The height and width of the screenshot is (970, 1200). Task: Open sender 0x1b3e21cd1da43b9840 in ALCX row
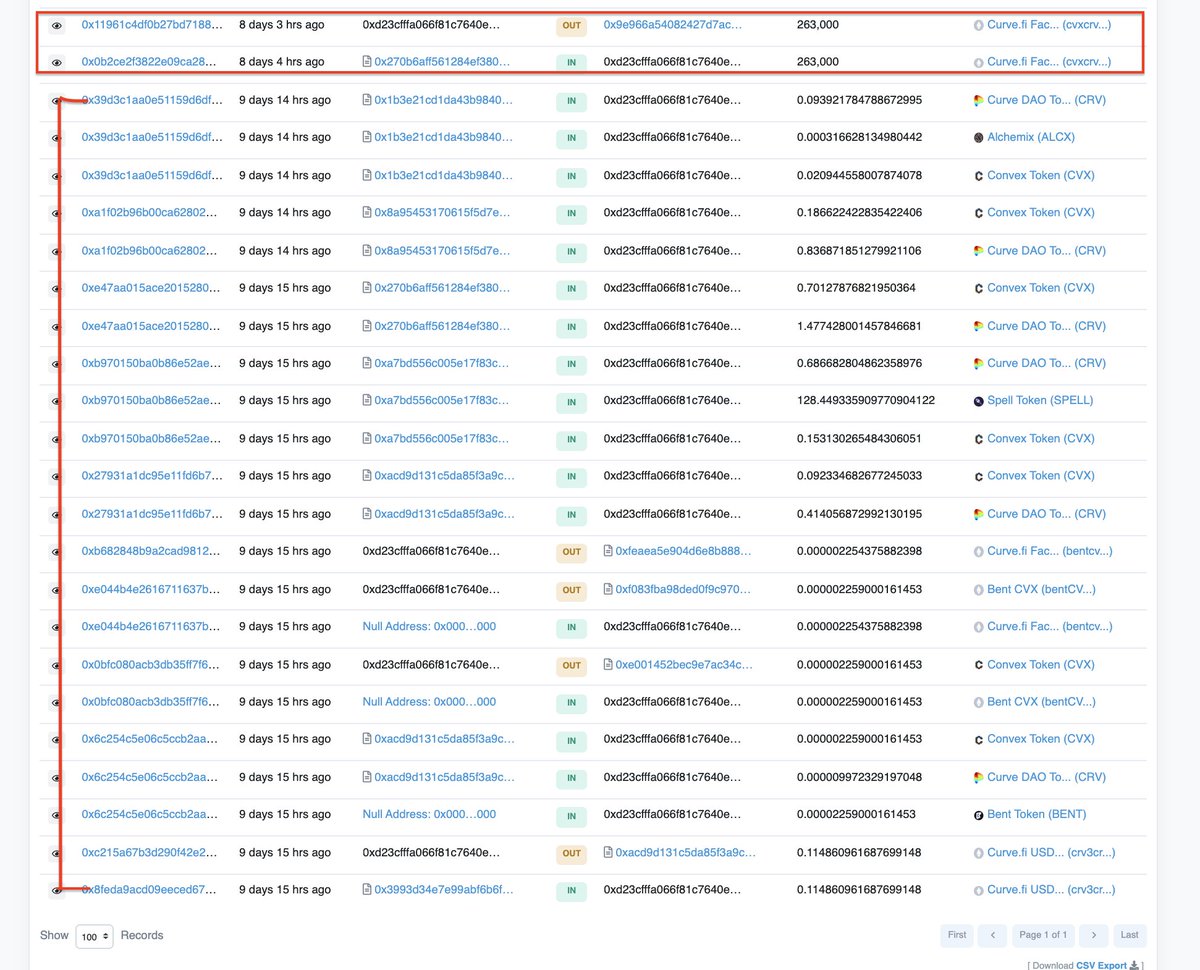[x=443, y=138]
